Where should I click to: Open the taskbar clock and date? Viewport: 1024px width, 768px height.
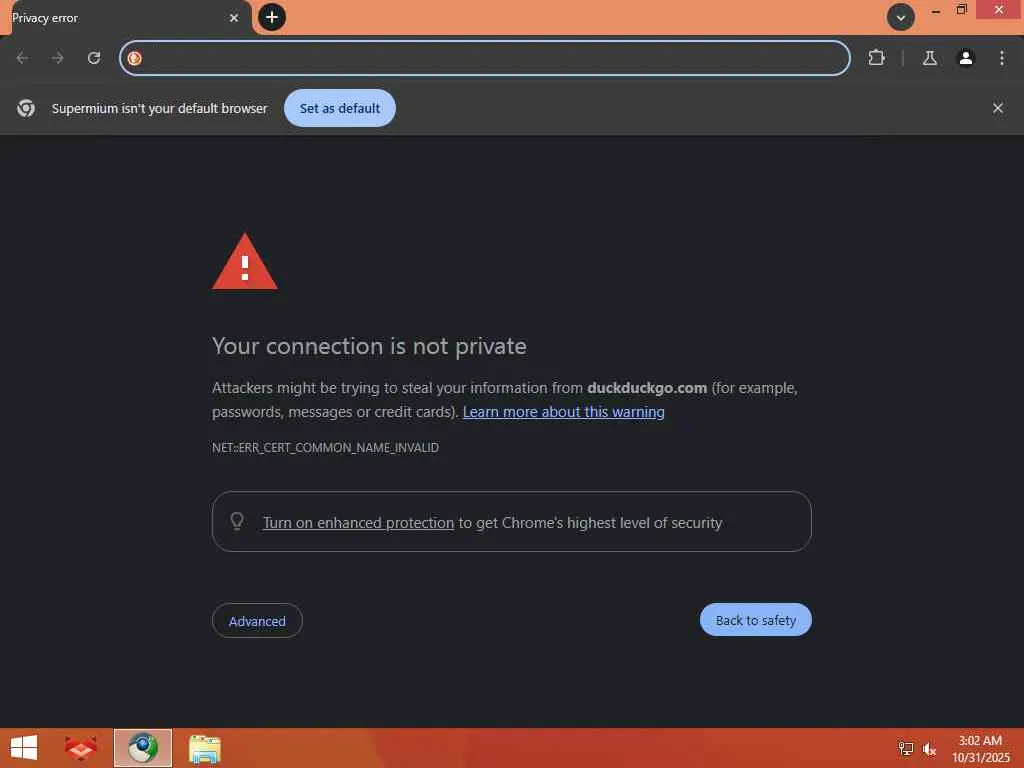coord(980,749)
